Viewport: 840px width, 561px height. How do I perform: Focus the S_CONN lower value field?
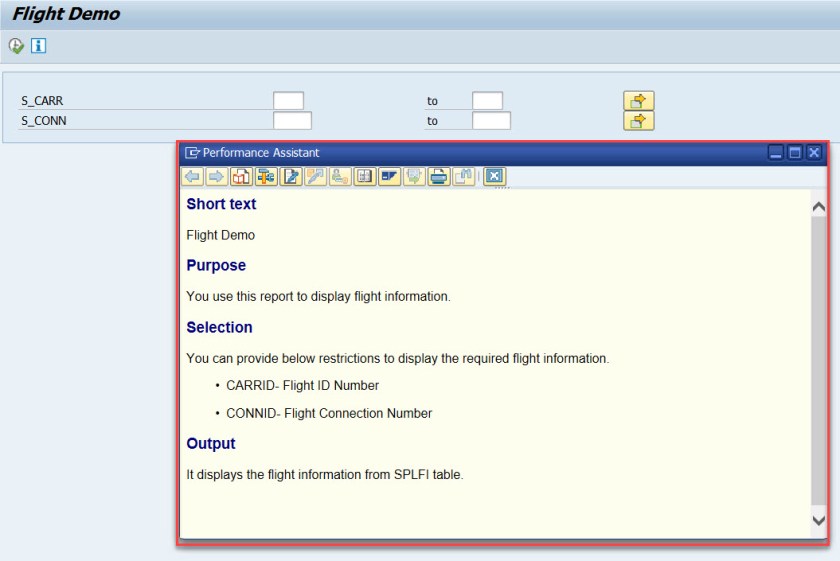click(x=292, y=121)
